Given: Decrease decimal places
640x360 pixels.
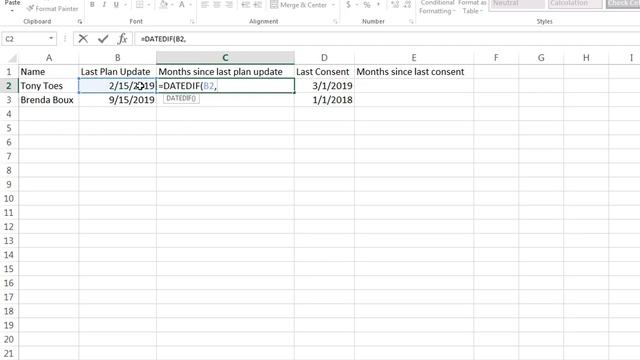Looking at the screenshot, I should pyautogui.click(x=407, y=4).
